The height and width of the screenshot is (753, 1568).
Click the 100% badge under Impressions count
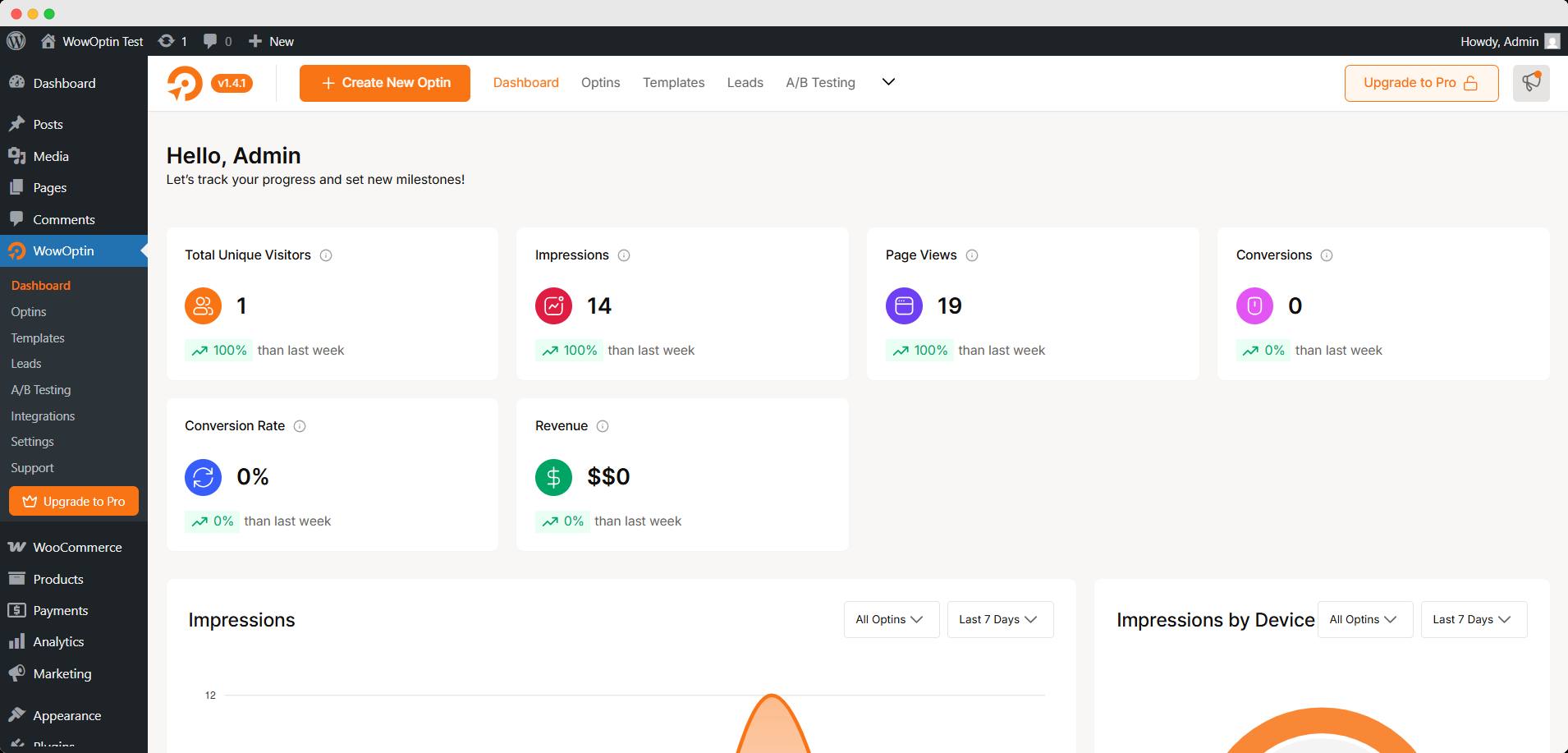point(569,351)
